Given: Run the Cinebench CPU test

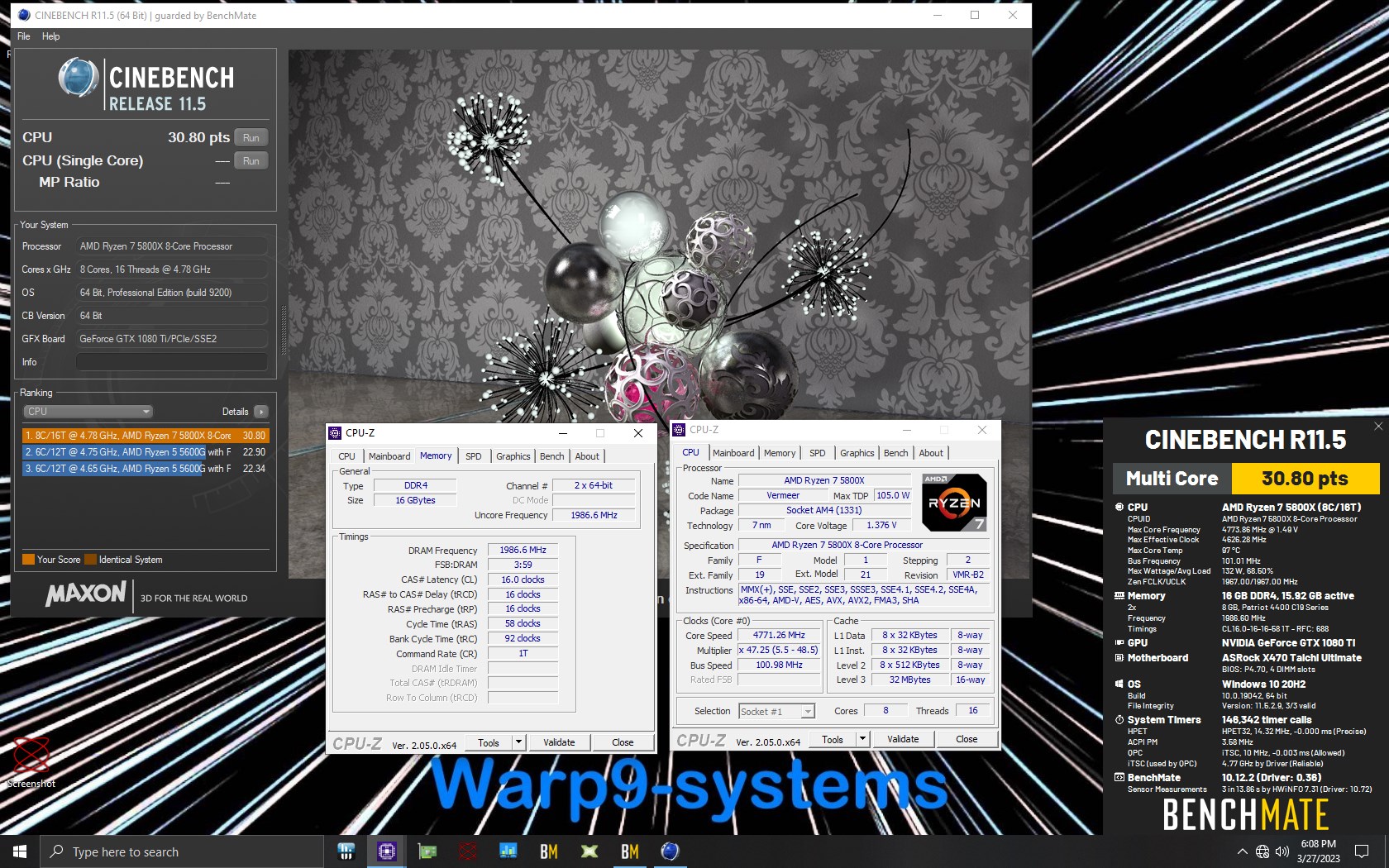Looking at the screenshot, I should (x=251, y=138).
